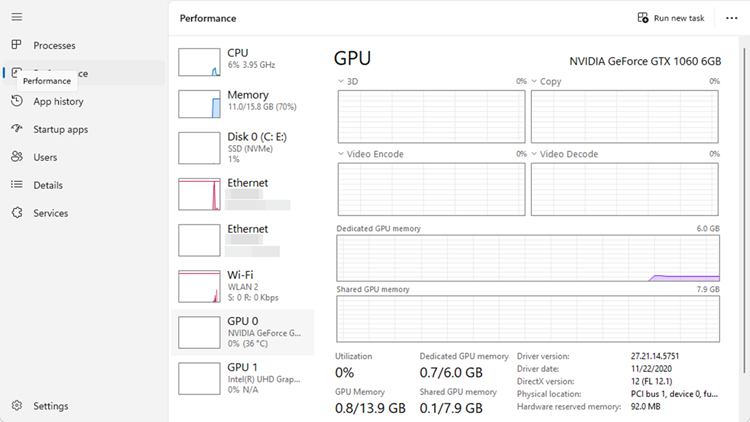Screen dimensions: 750x422
Task: Switch to Startup apps page
Action: coord(84,129)
